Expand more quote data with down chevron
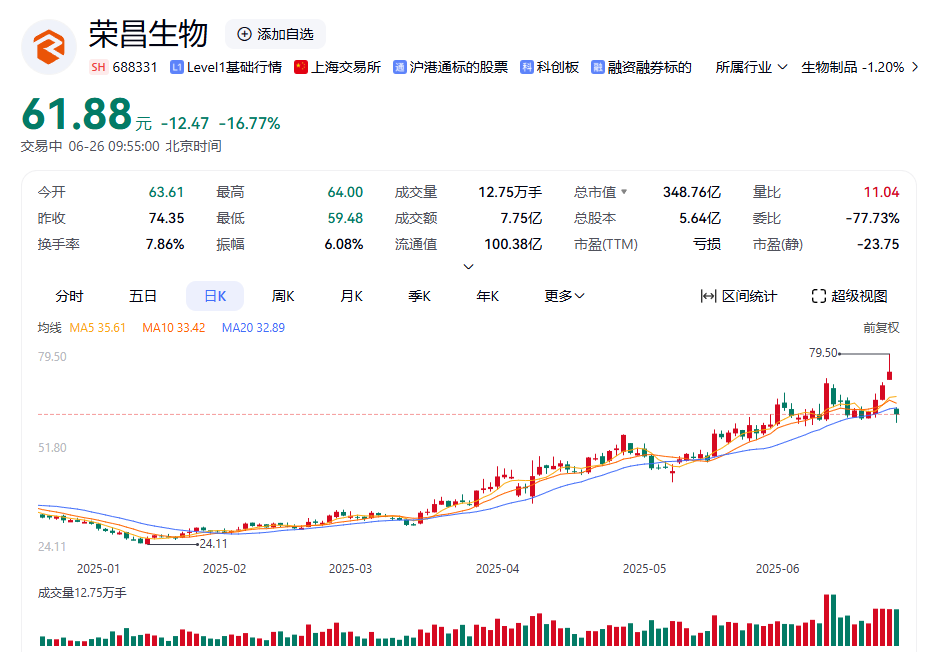Screen dimensions: 925x652 coord(468,267)
